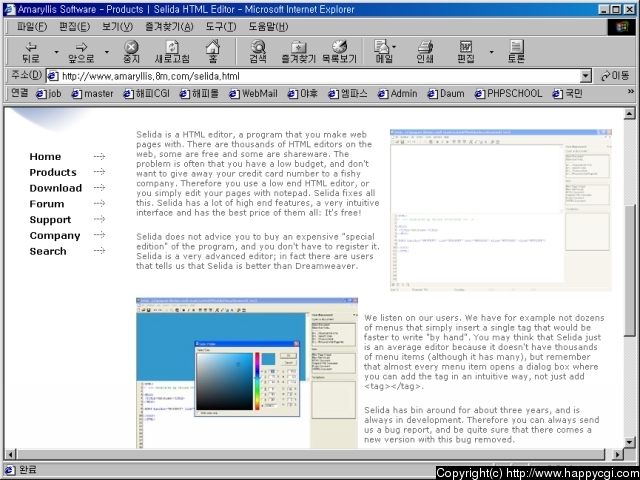
Task: Open the 검색 search pane icon
Action: [258, 52]
